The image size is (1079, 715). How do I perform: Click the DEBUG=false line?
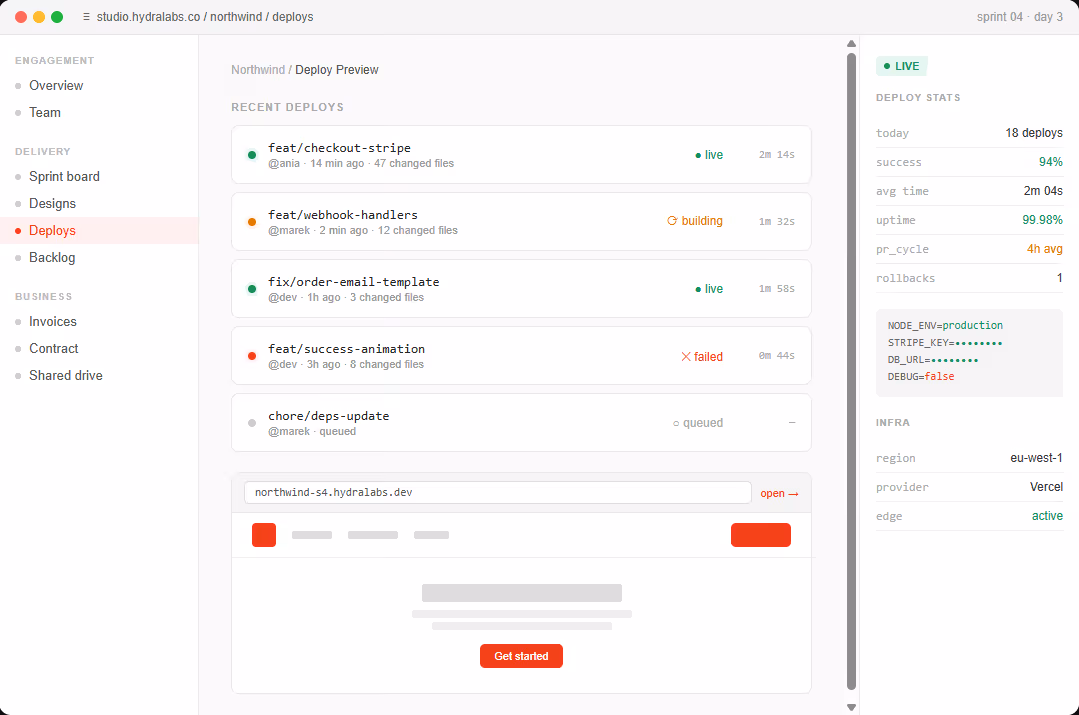[x=921, y=376]
